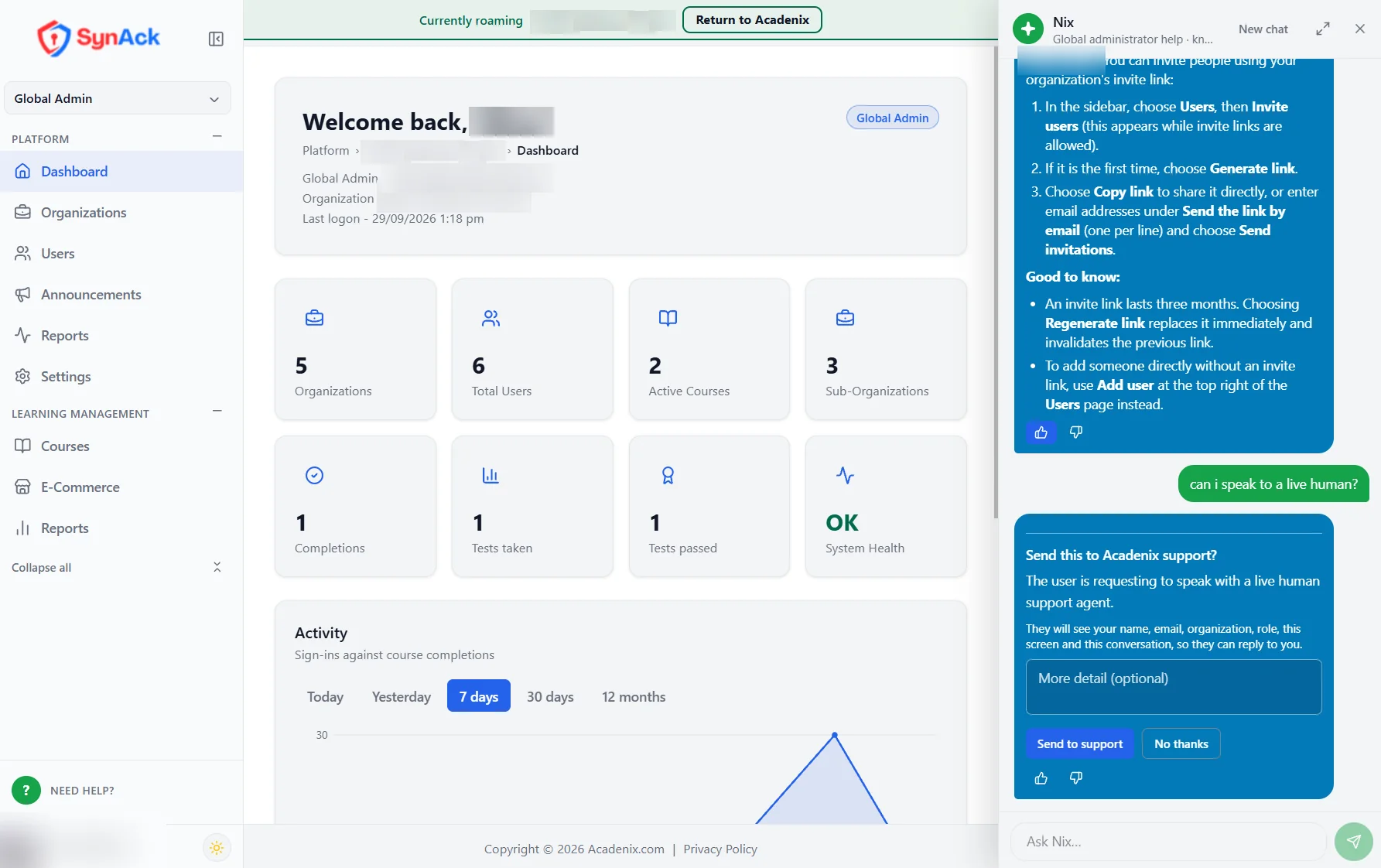Go to Users page

(x=121, y=253)
